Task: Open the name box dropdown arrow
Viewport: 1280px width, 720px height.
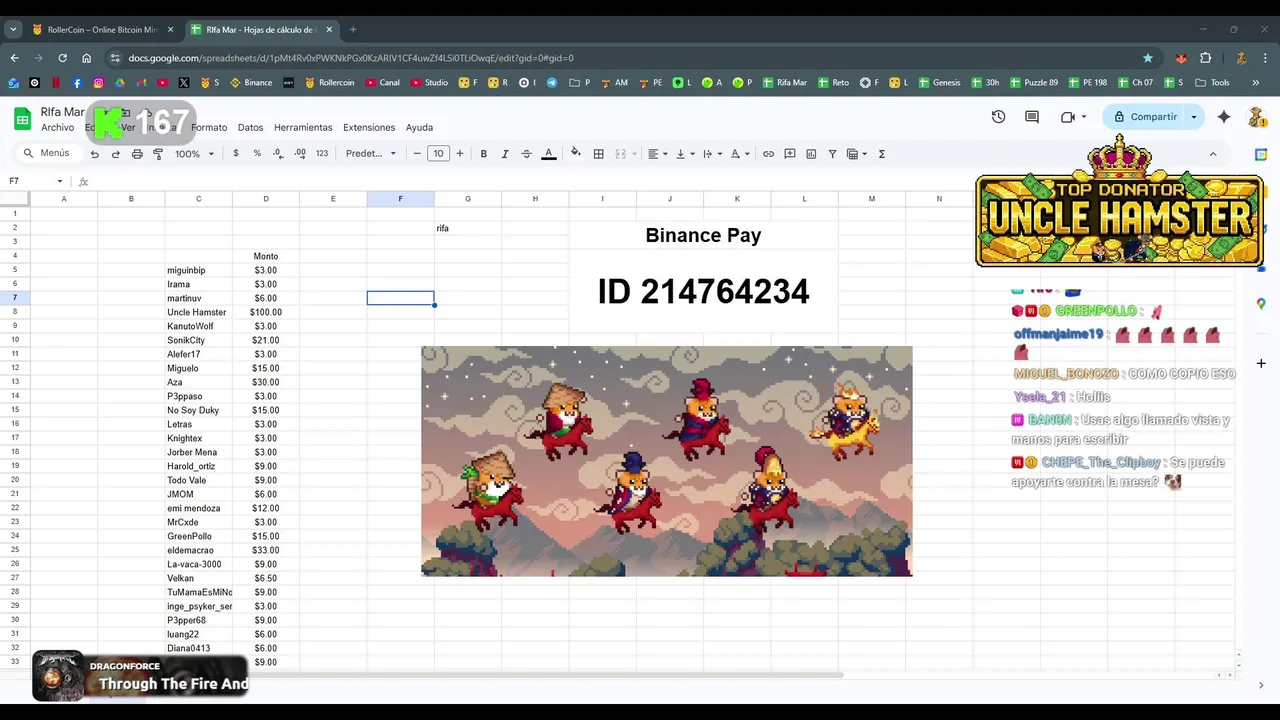Action: [x=60, y=181]
